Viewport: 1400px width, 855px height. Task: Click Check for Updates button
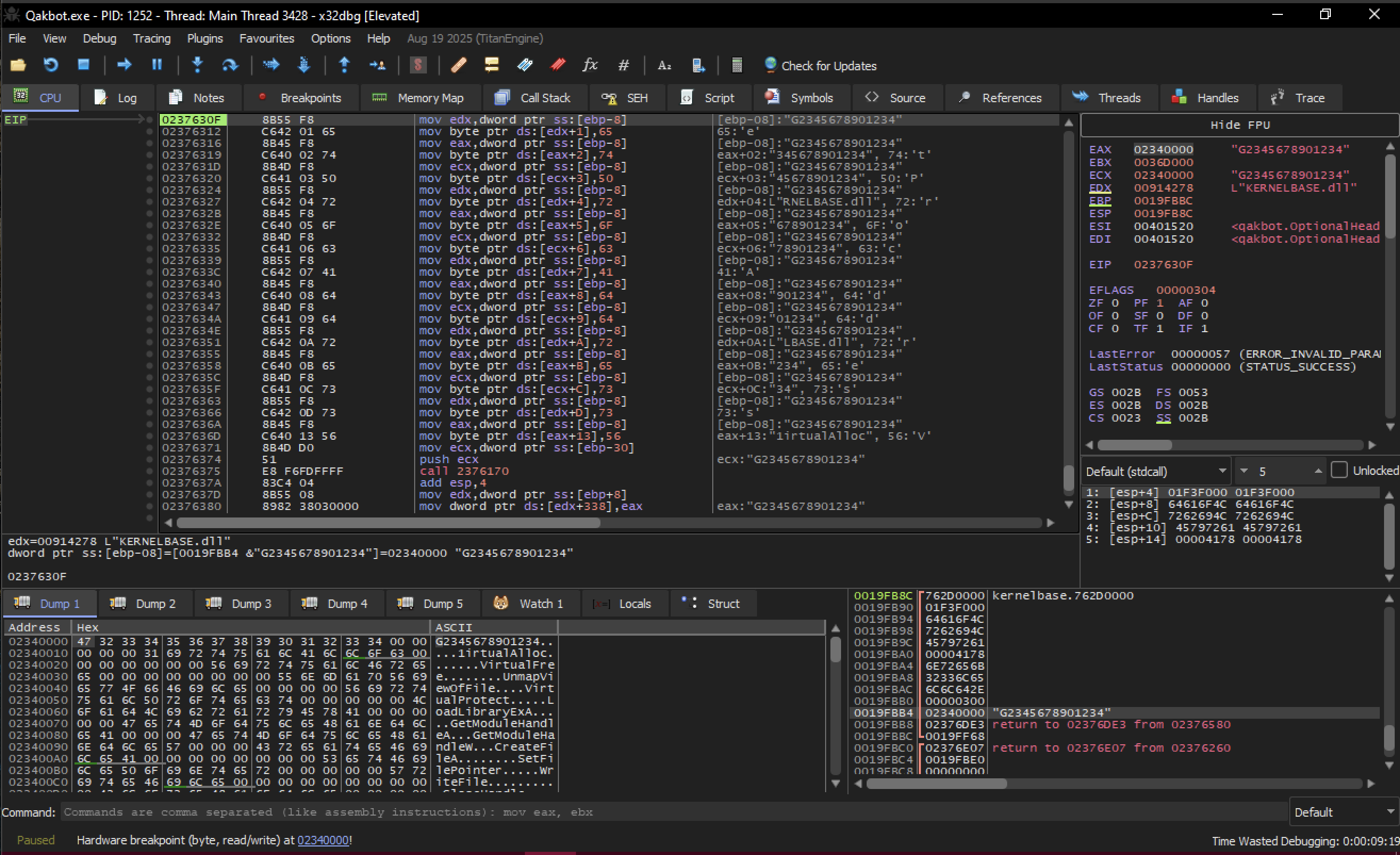click(x=820, y=65)
